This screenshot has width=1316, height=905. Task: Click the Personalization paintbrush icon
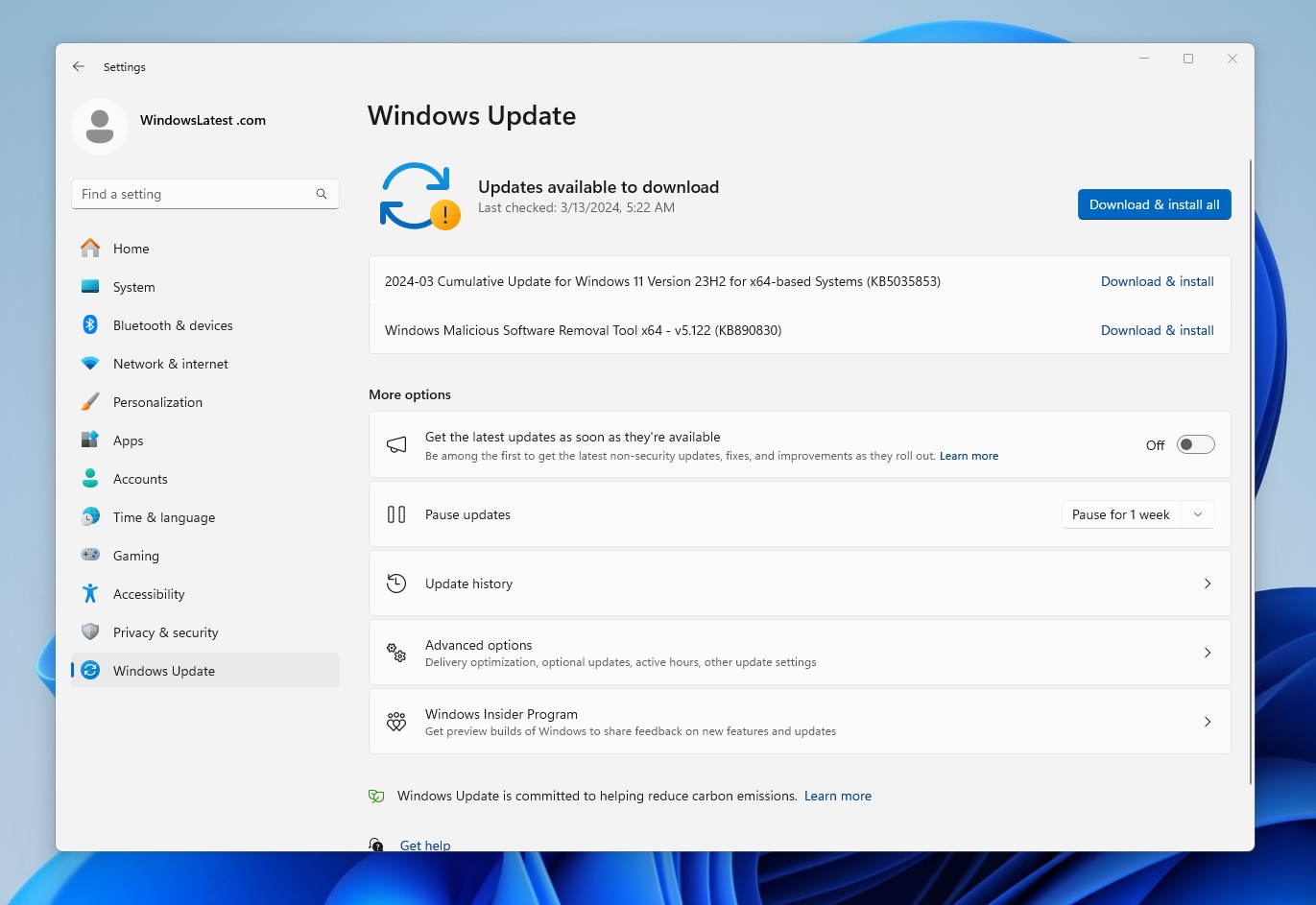tap(90, 402)
